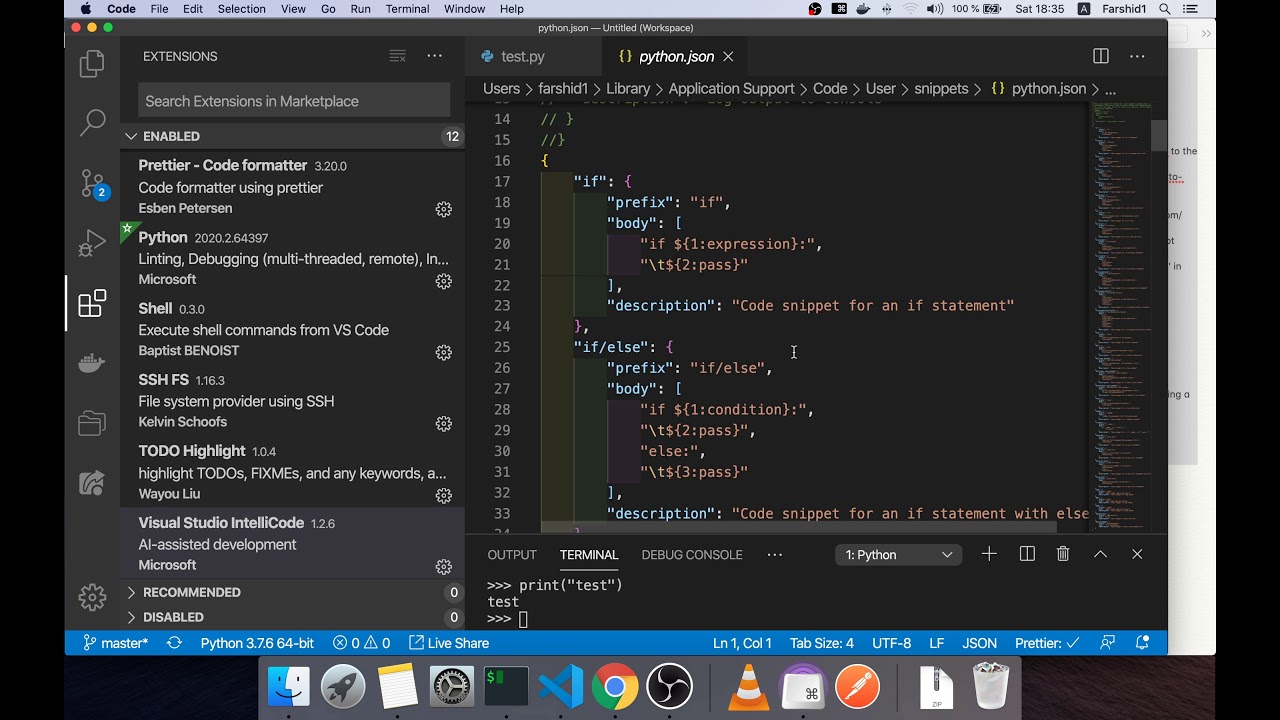1280x720 pixels.
Task: Open the Prettier extension manage gear
Action: click(x=444, y=209)
